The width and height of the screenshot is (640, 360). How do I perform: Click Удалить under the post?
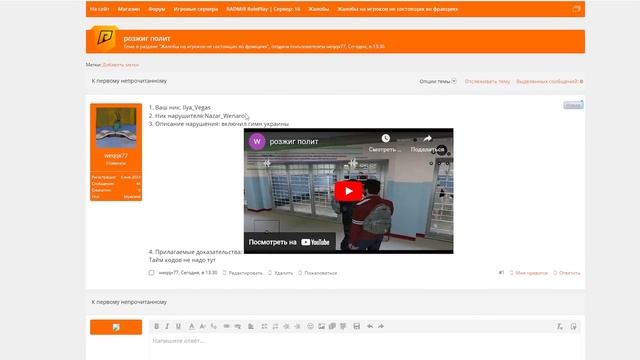280,273
